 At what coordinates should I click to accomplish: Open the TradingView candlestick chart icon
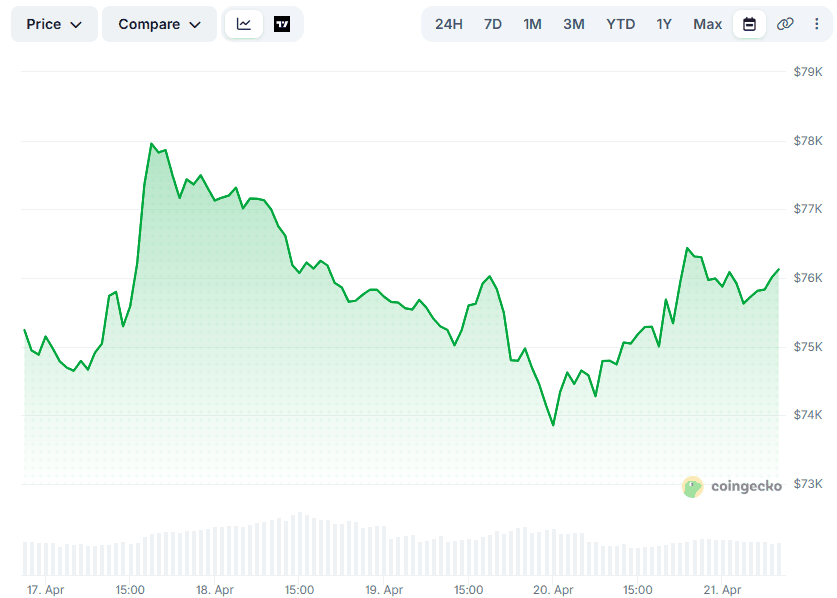tap(281, 23)
